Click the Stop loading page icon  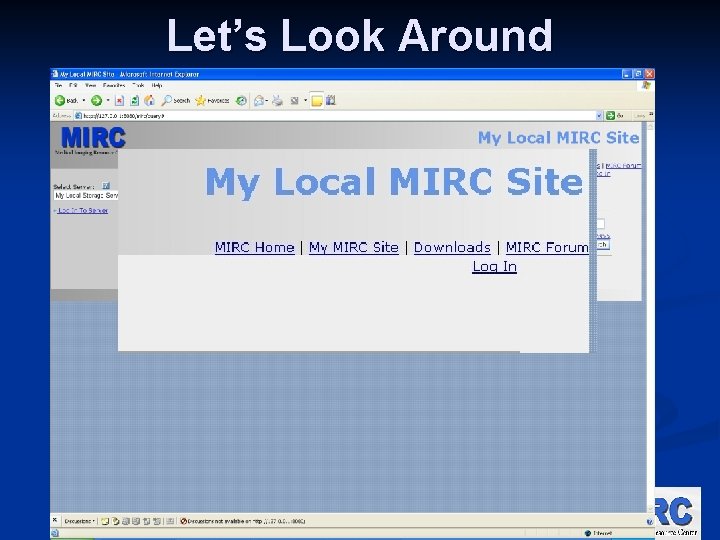tap(119, 101)
